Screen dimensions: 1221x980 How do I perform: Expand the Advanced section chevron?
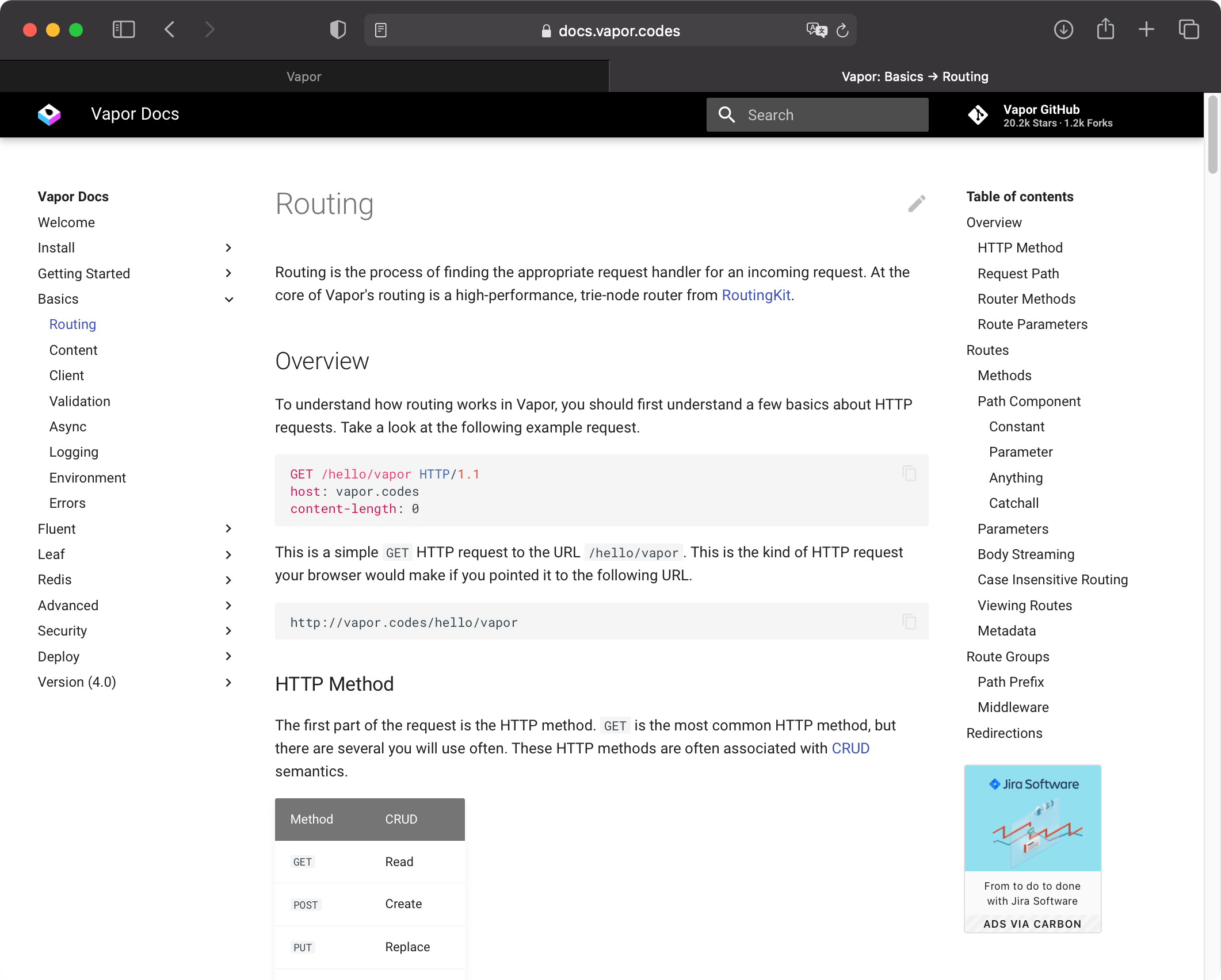point(228,605)
